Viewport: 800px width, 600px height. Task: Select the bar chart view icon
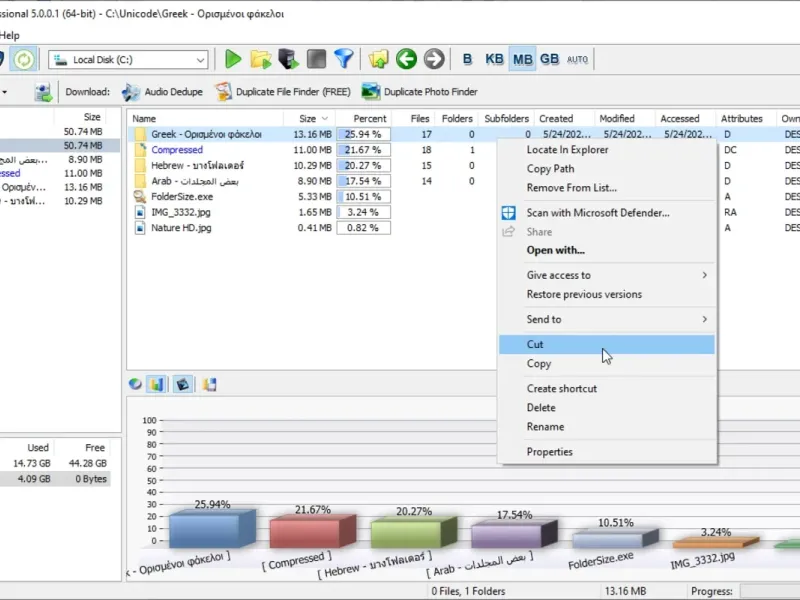[157, 384]
